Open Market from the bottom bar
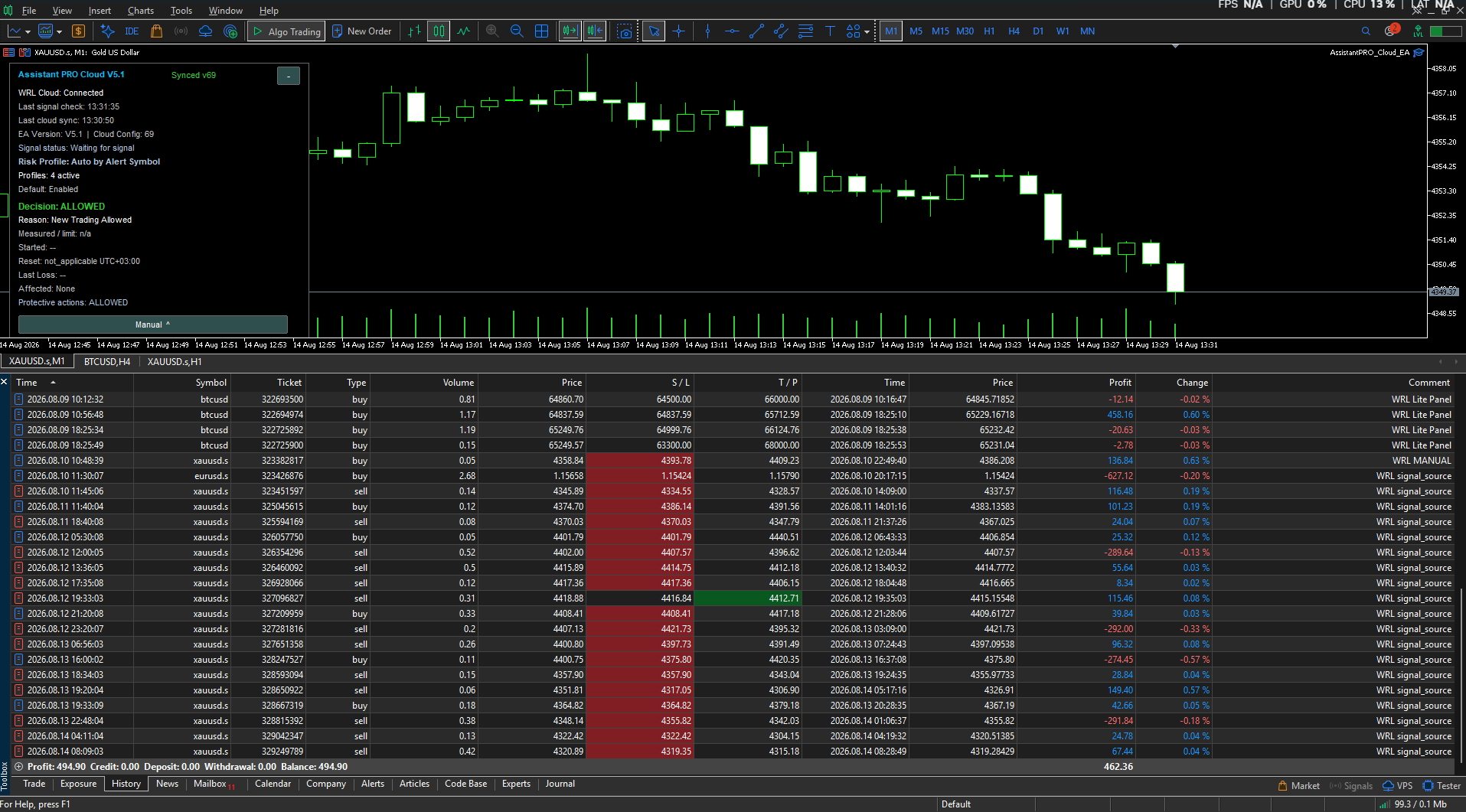Screen dimensions: 1466x812 [x=1298, y=786]
